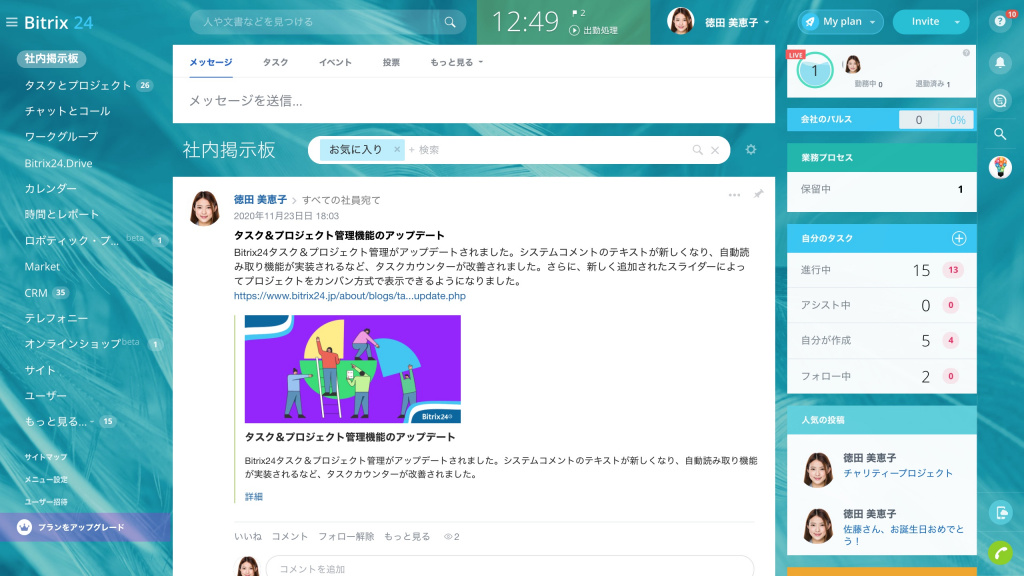Expand the もっと見る tab dropdown
Screen dimensions: 1024x576
click(x=456, y=62)
